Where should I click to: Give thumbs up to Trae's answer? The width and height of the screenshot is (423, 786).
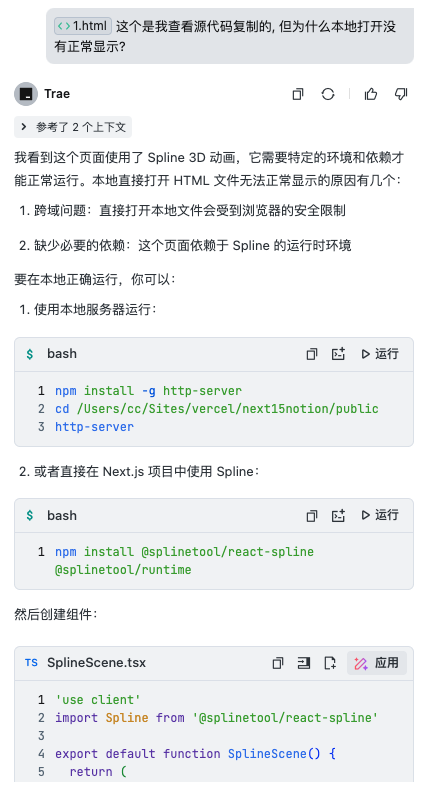pos(371,94)
